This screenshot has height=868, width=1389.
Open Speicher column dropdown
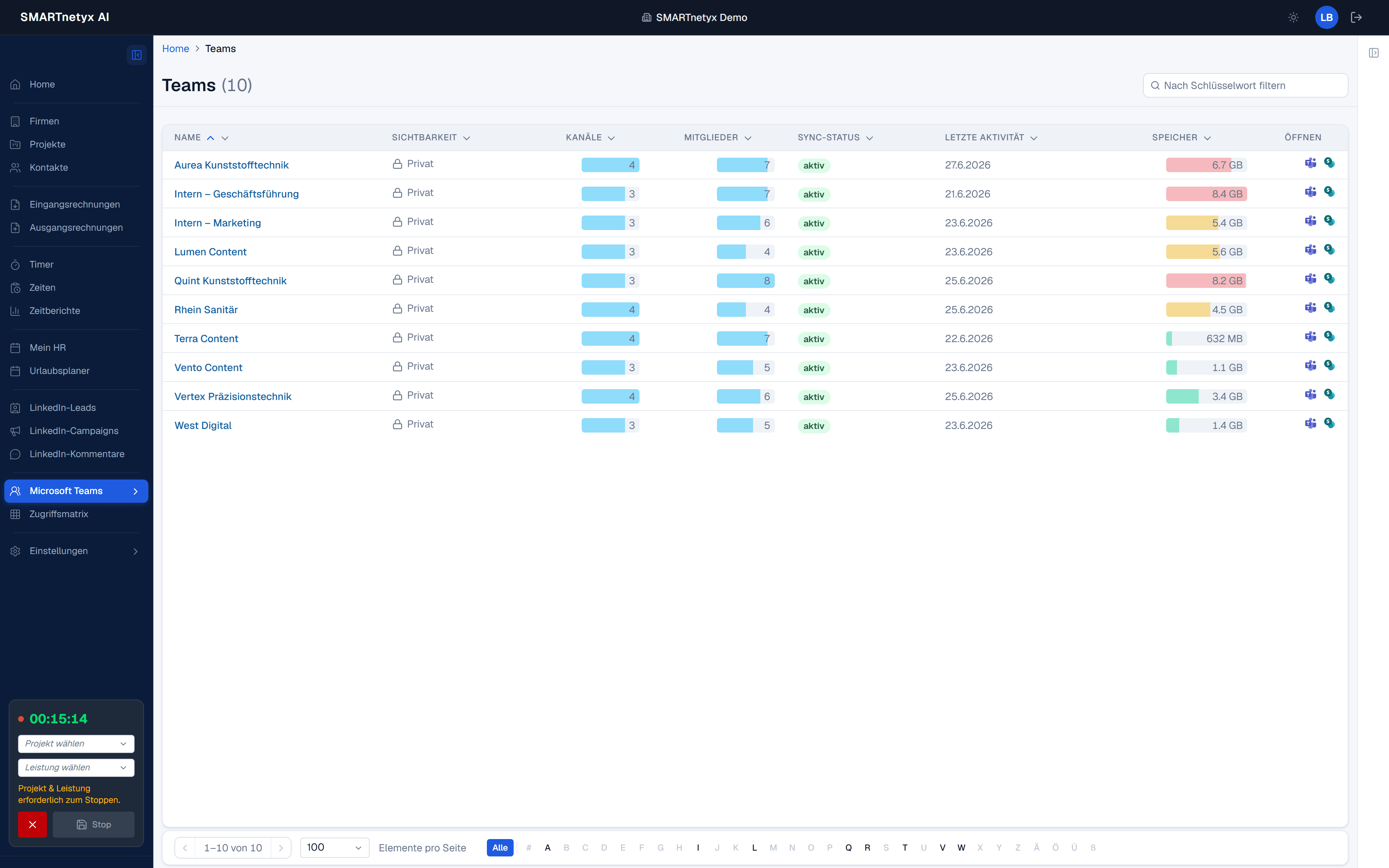[x=1207, y=138]
